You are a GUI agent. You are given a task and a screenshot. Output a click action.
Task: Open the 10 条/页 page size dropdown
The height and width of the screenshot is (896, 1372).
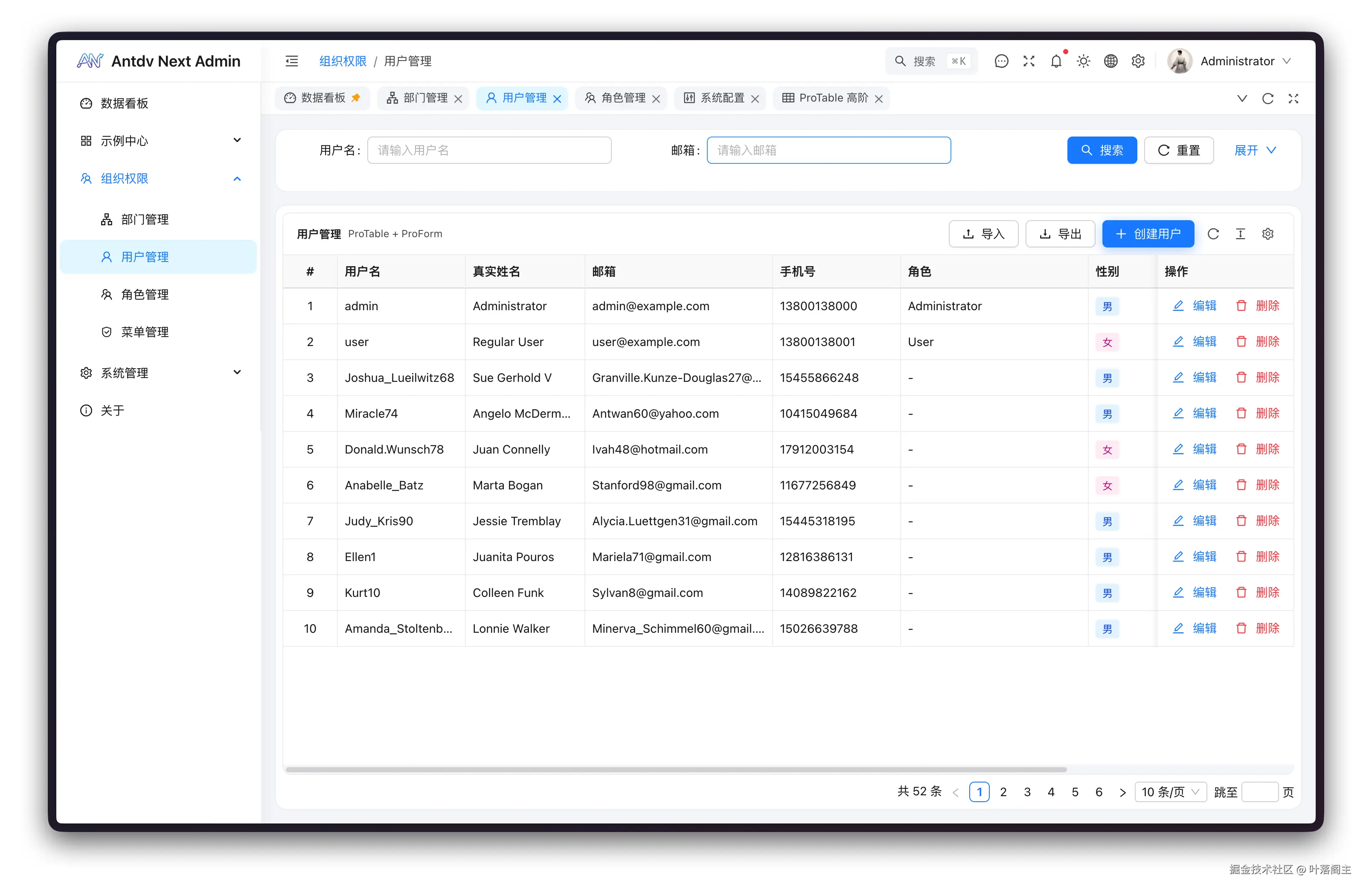1170,791
